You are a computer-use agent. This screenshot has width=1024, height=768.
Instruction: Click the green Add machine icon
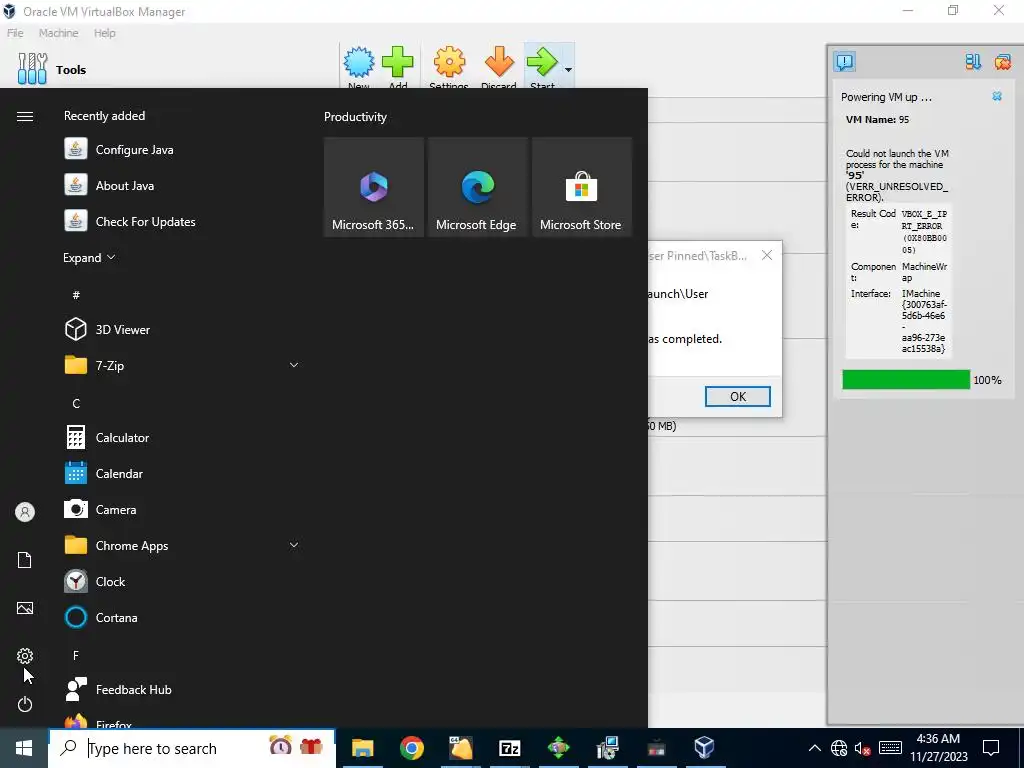397,66
